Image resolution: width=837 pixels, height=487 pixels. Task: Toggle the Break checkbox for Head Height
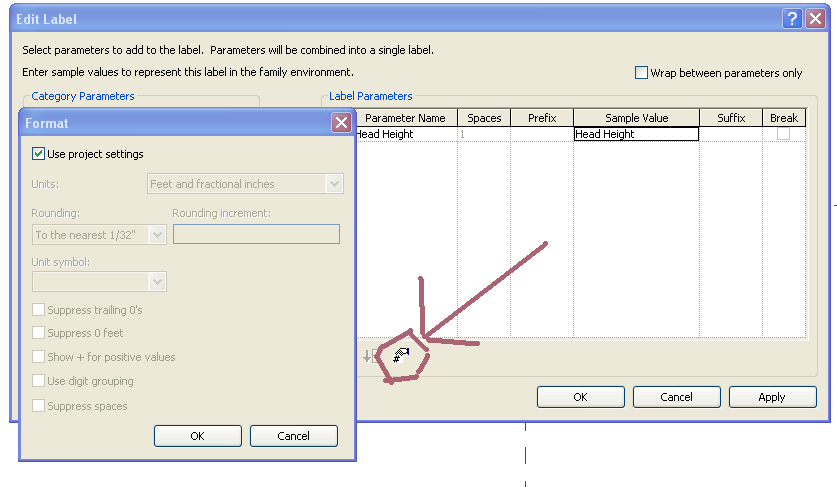point(783,133)
